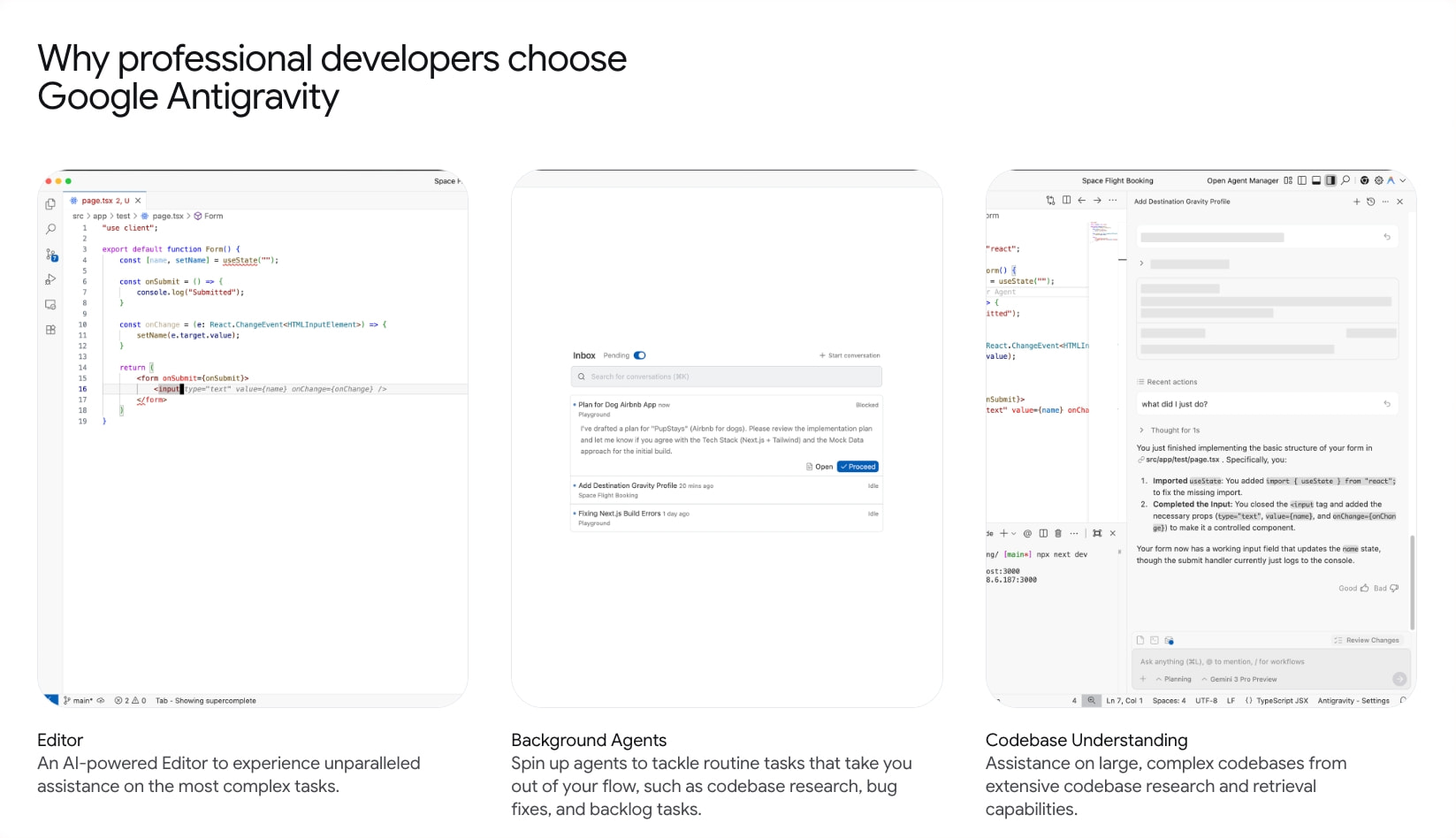Expand the collapsed placeholder section chevron

[1142, 263]
